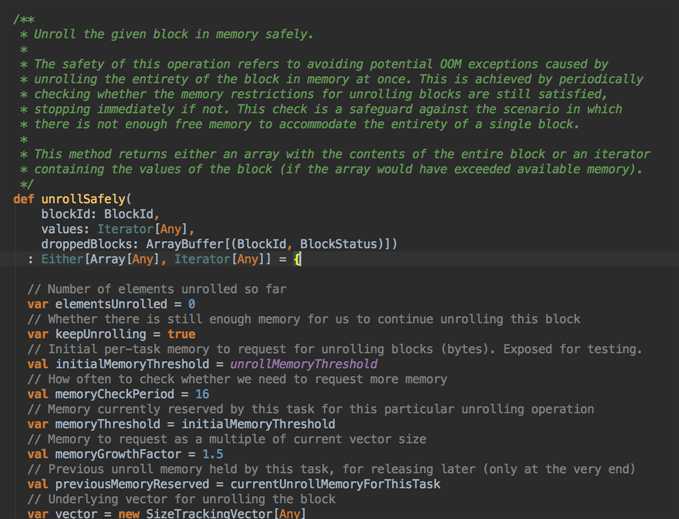Click SizeTrackingVector class name
679x519 pixels.
209,513
